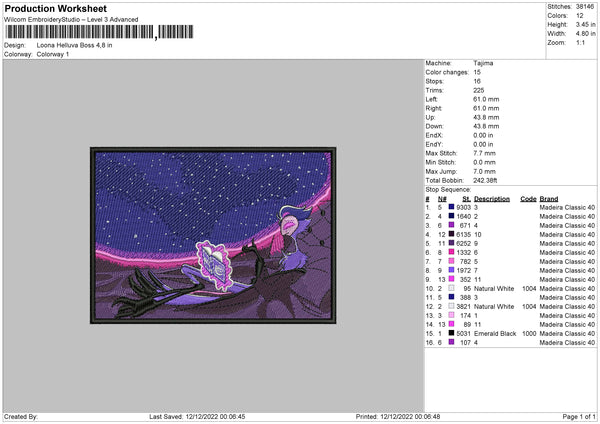600x424 pixels.
Task: Select 'Madeira Classic 40' brand in stop row 16
Action: pyautogui.click(x=567, y=342)
